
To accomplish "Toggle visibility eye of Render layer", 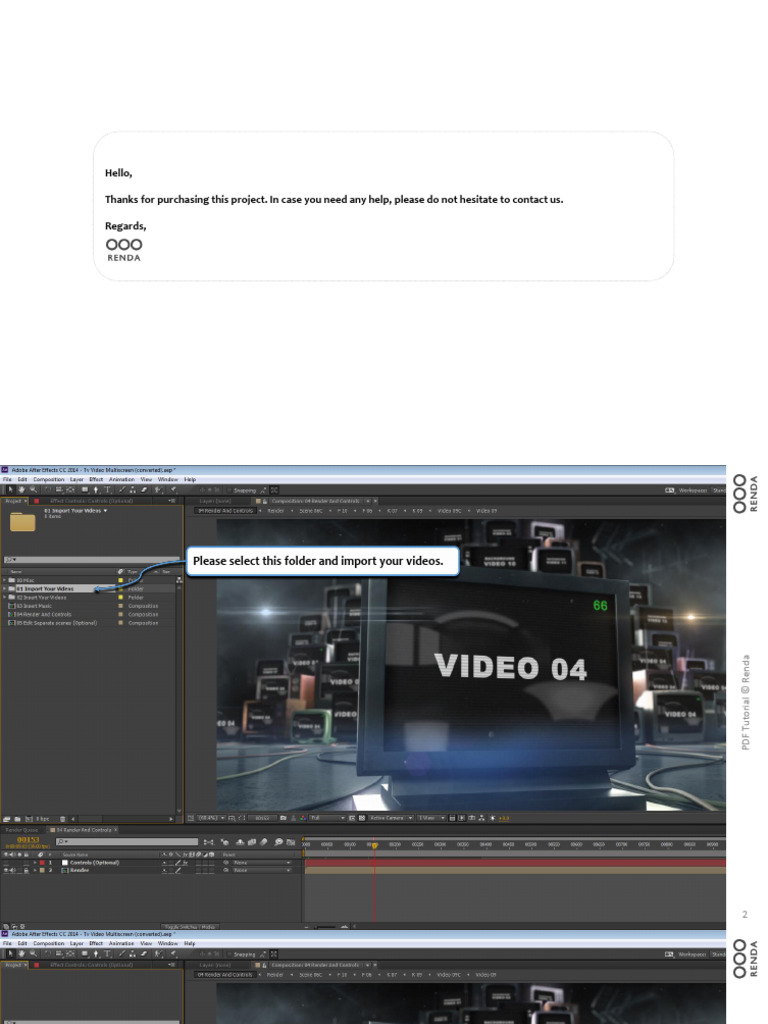I will pos(6,871).
